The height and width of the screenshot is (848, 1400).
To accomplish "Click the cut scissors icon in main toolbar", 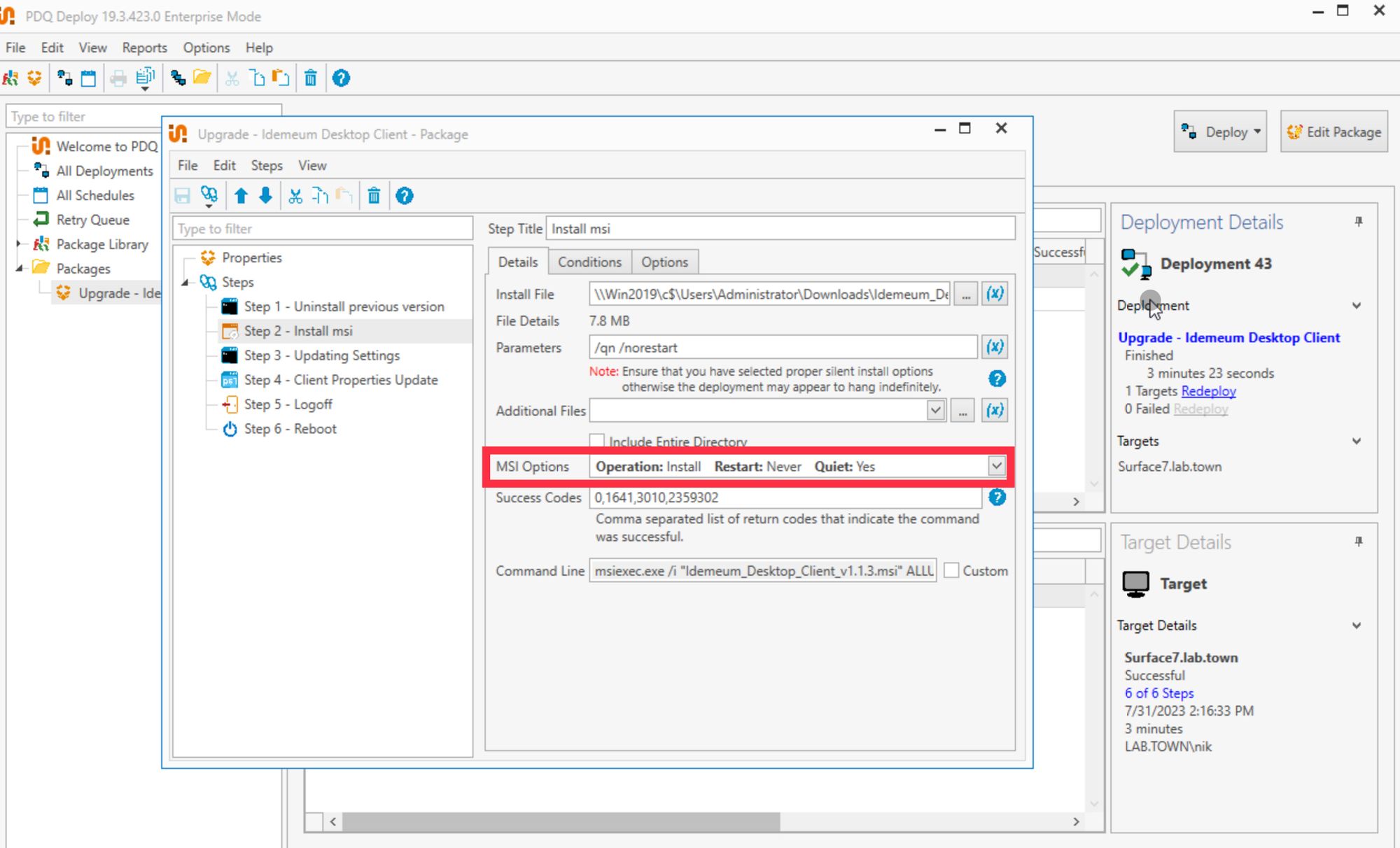I will [232, 78].
